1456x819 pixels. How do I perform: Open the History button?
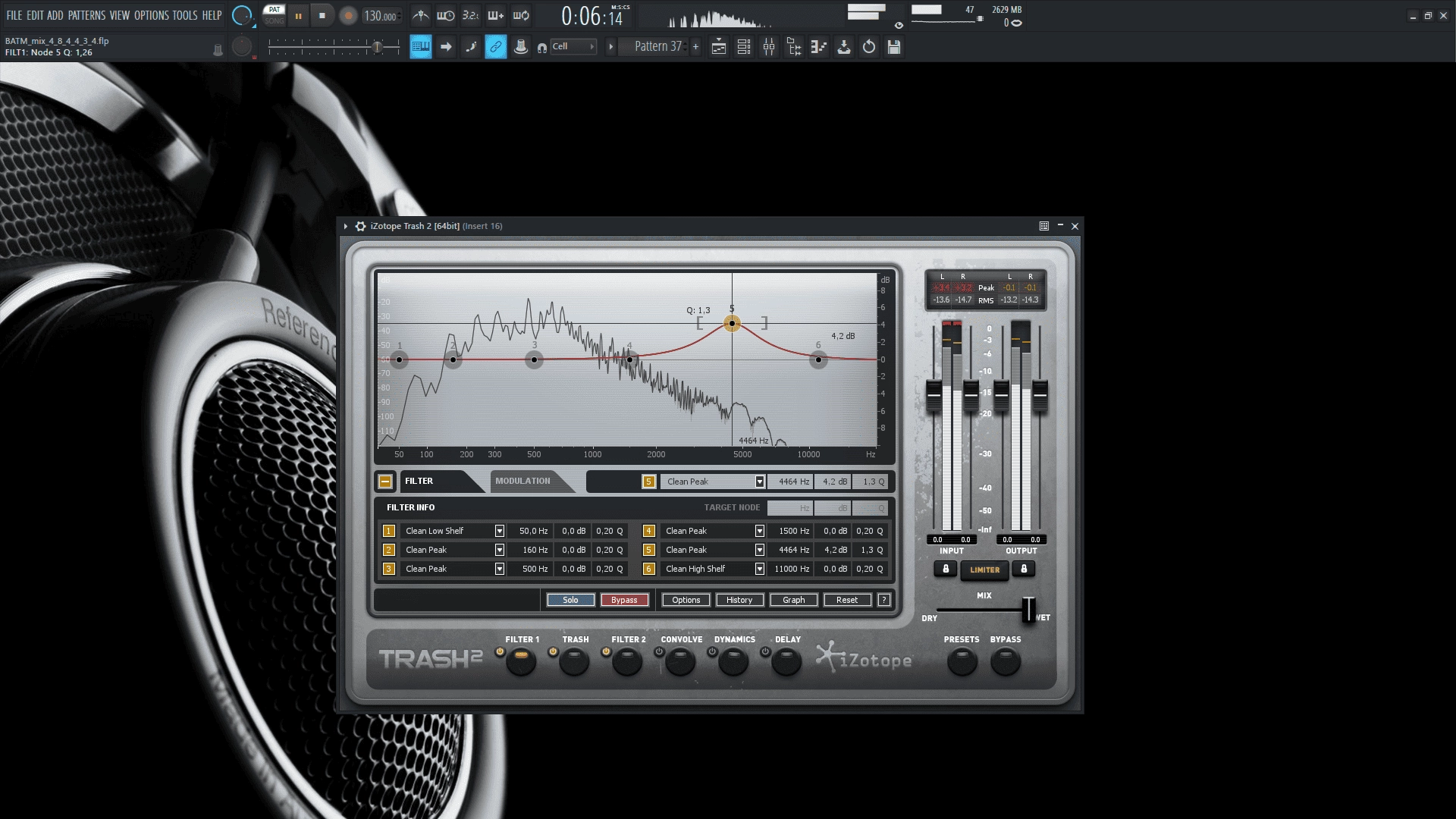pyautogui.click(x=739, y=600)
